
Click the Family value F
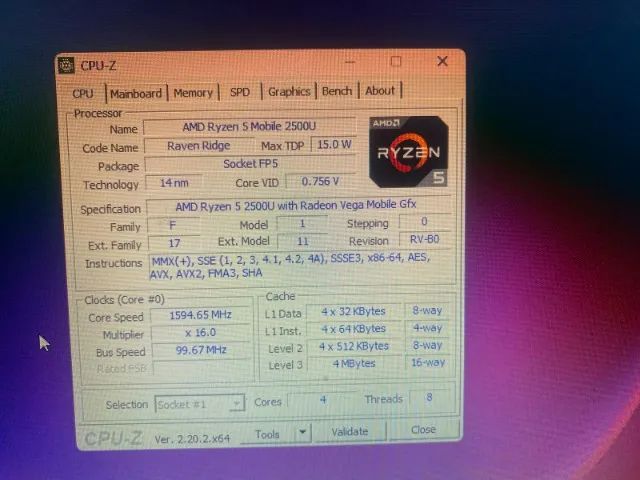pyautogui.click(x=173, y=225)
